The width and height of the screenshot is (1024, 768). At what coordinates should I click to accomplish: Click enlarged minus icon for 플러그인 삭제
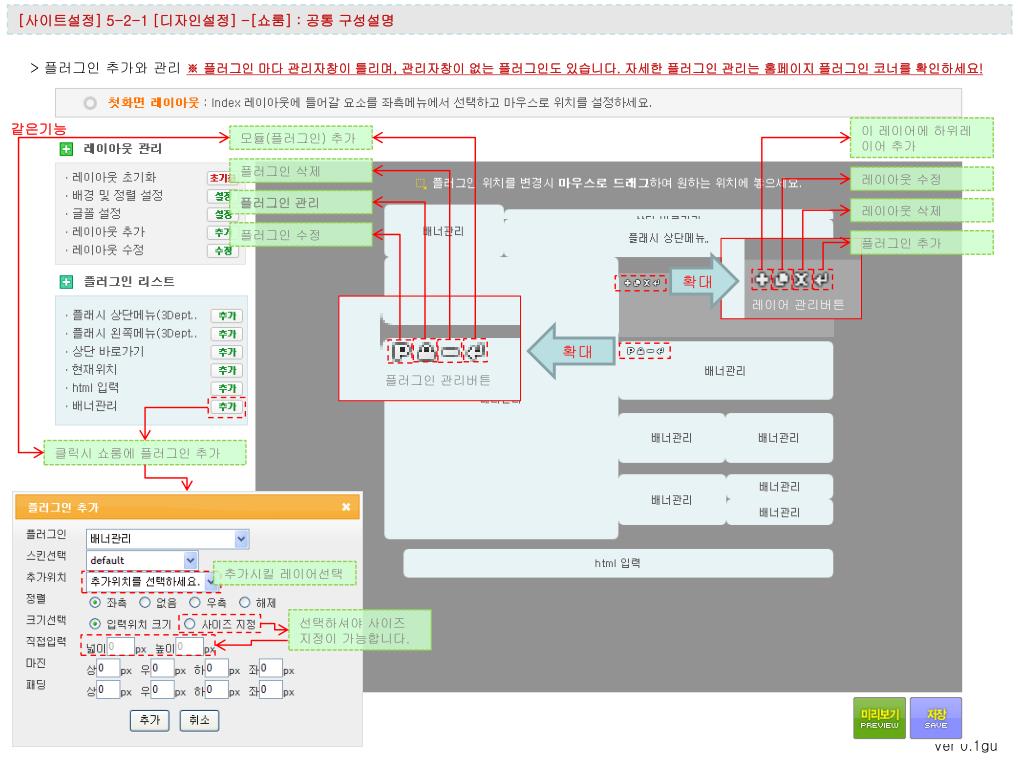[x=451, y=352]
